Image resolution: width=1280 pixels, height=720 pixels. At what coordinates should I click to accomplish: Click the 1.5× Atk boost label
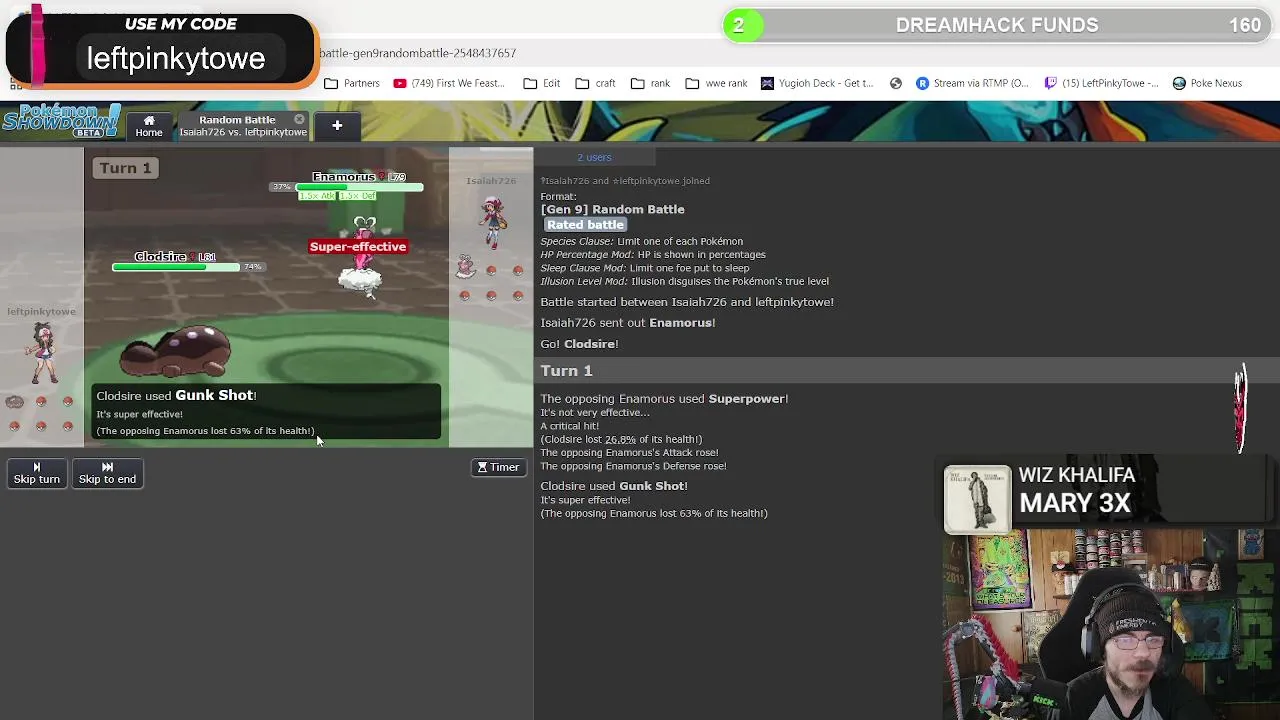click(318, 195)
